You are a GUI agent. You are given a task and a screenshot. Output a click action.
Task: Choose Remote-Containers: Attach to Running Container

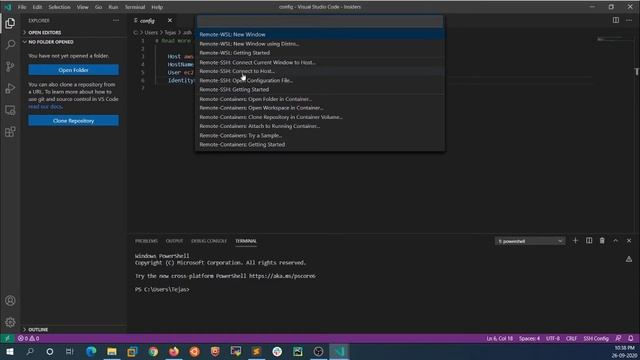pyautogui.click(x=320, y=126)
